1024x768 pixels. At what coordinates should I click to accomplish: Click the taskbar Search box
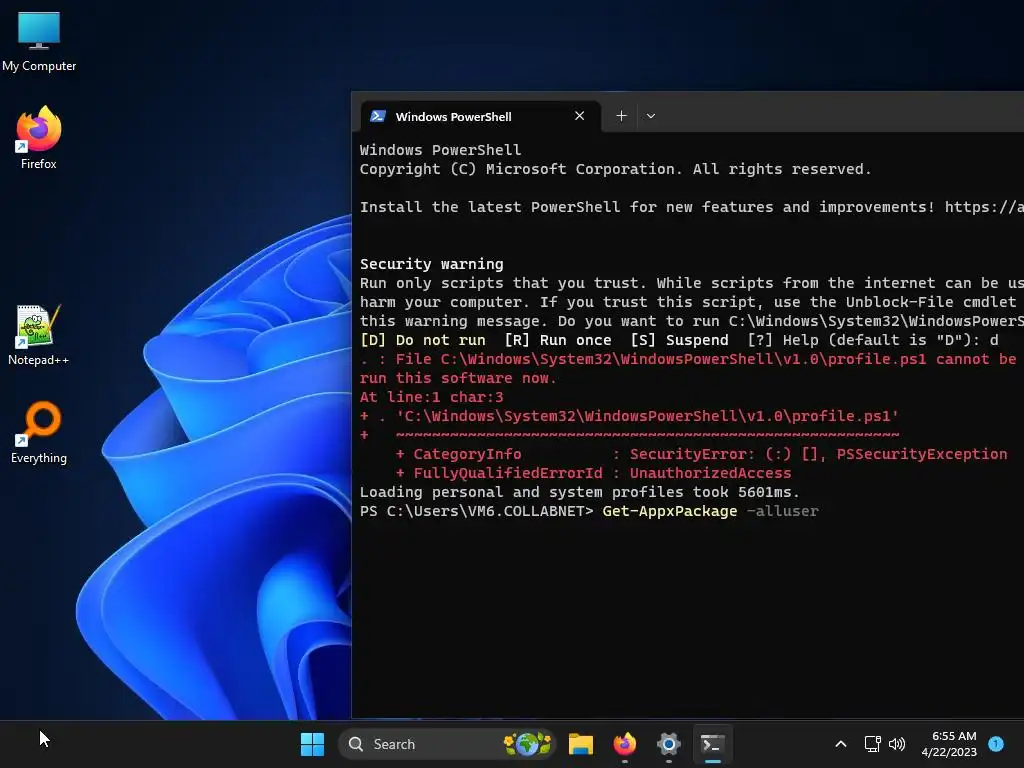[447, 744]
